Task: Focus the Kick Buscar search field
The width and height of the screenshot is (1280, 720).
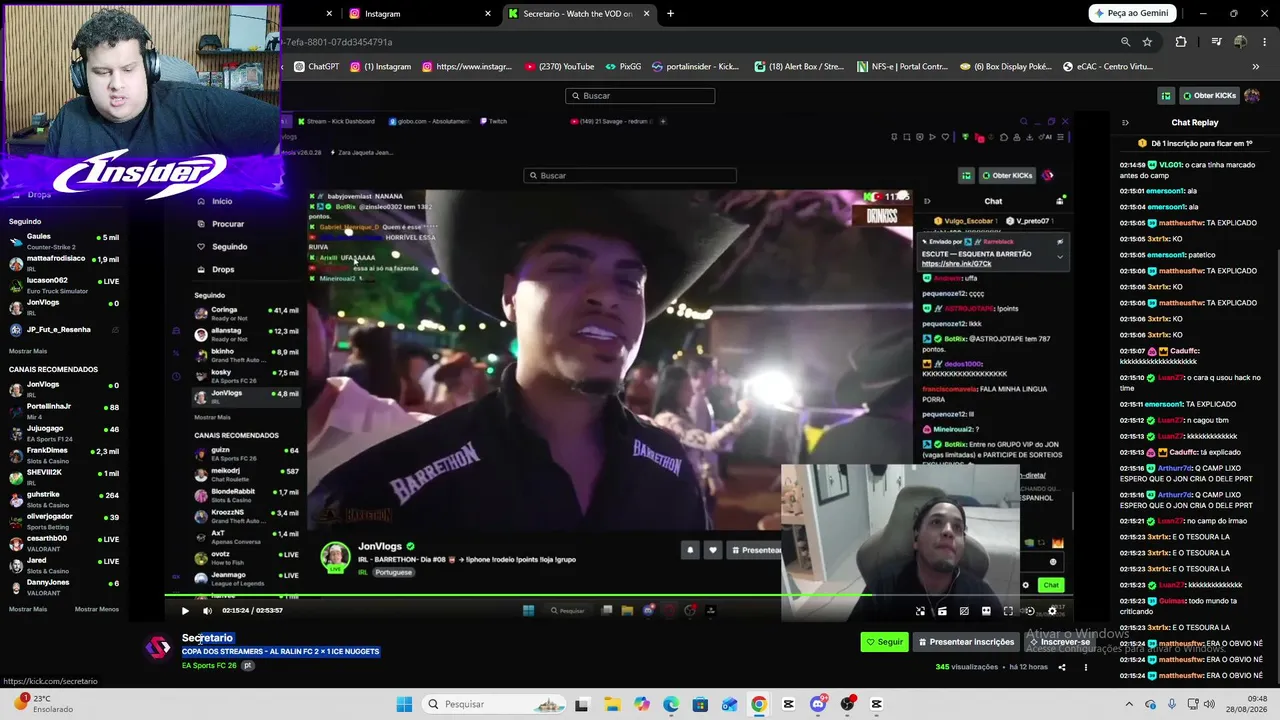Action: (x=640, y=96)
